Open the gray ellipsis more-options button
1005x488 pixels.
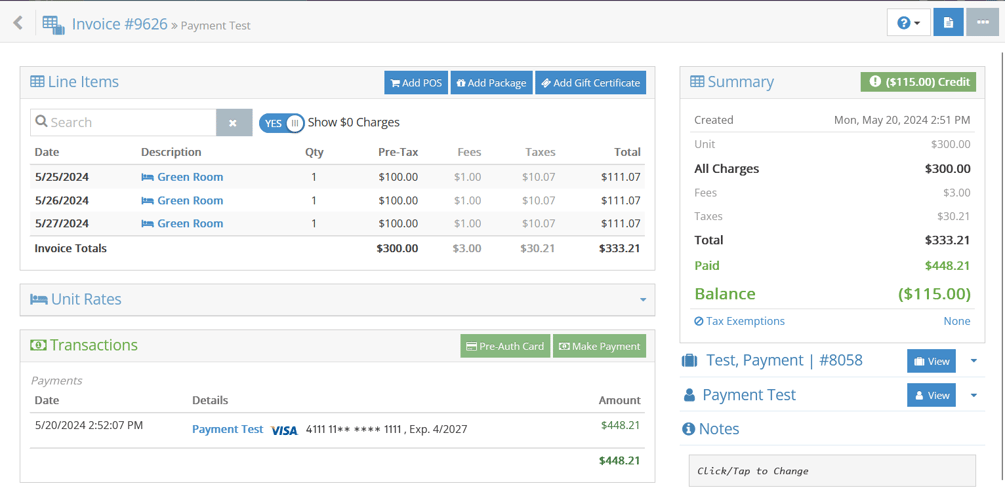[983, 22]
